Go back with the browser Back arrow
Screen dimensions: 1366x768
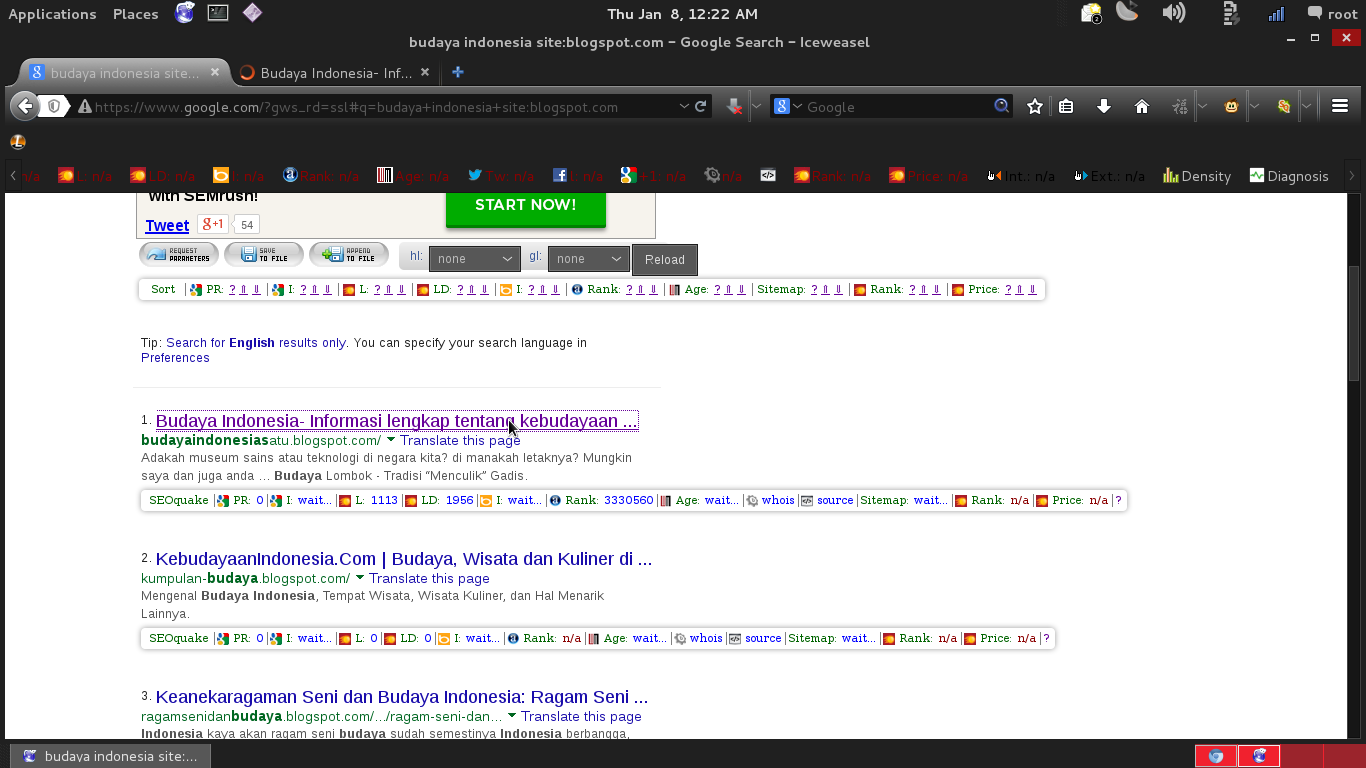pyautogui.click(x=24, y=106)
